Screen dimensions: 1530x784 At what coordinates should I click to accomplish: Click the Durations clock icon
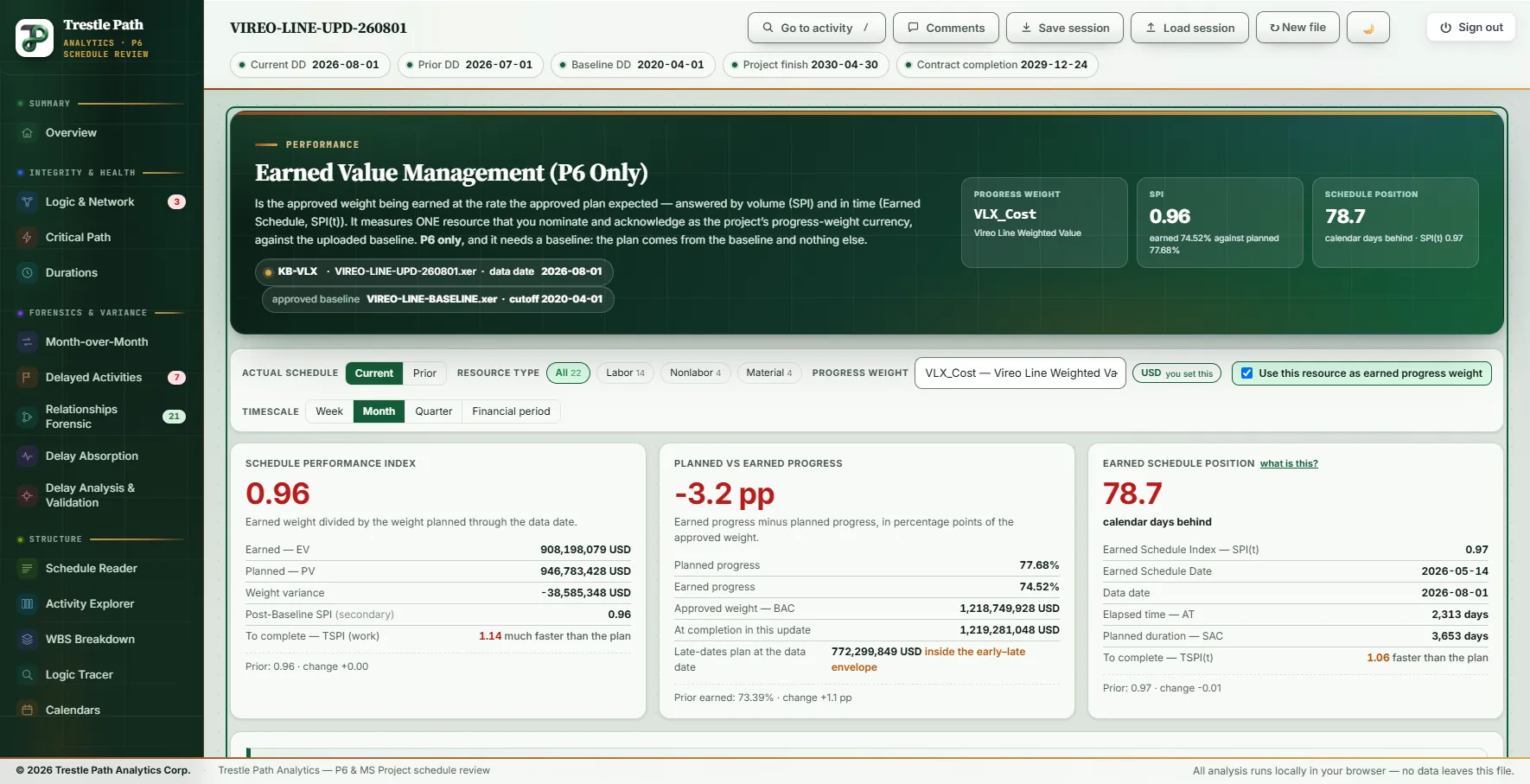tap(27, 273)
